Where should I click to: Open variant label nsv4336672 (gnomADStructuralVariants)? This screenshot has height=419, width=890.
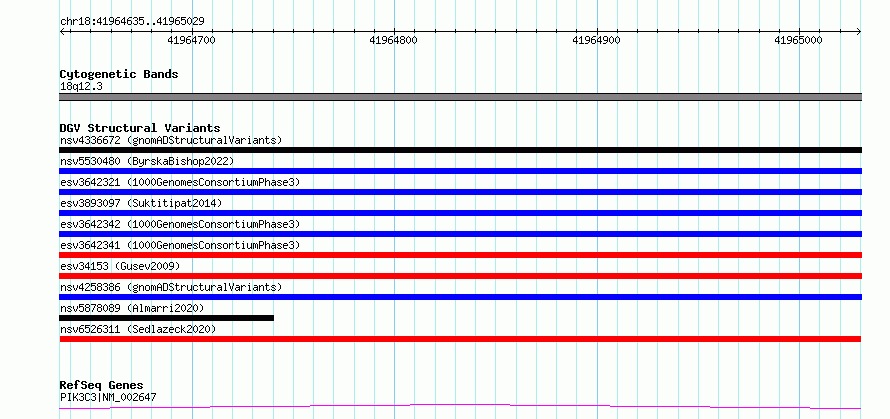(171, 140)
